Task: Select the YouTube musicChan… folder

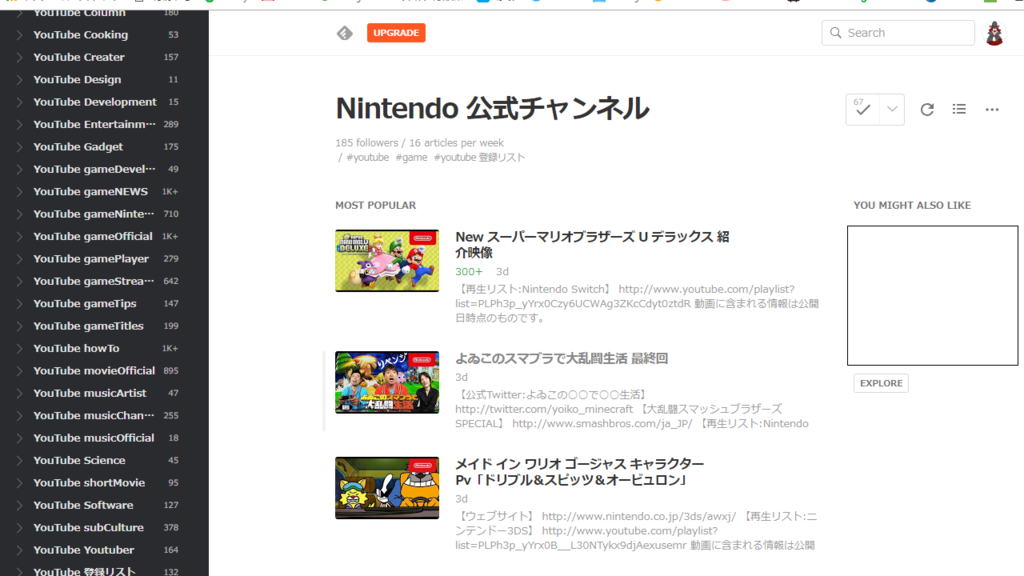Action: [94, 415]
